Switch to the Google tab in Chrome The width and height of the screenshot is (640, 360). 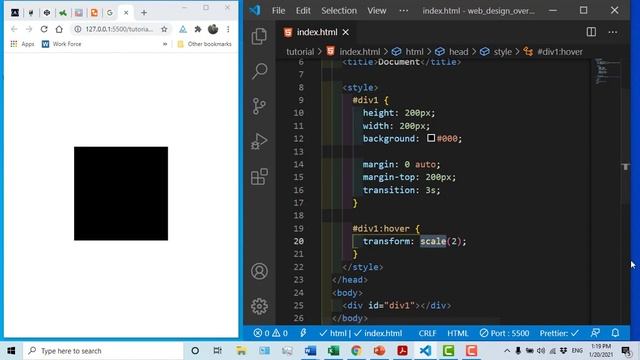tap(109, 13)
